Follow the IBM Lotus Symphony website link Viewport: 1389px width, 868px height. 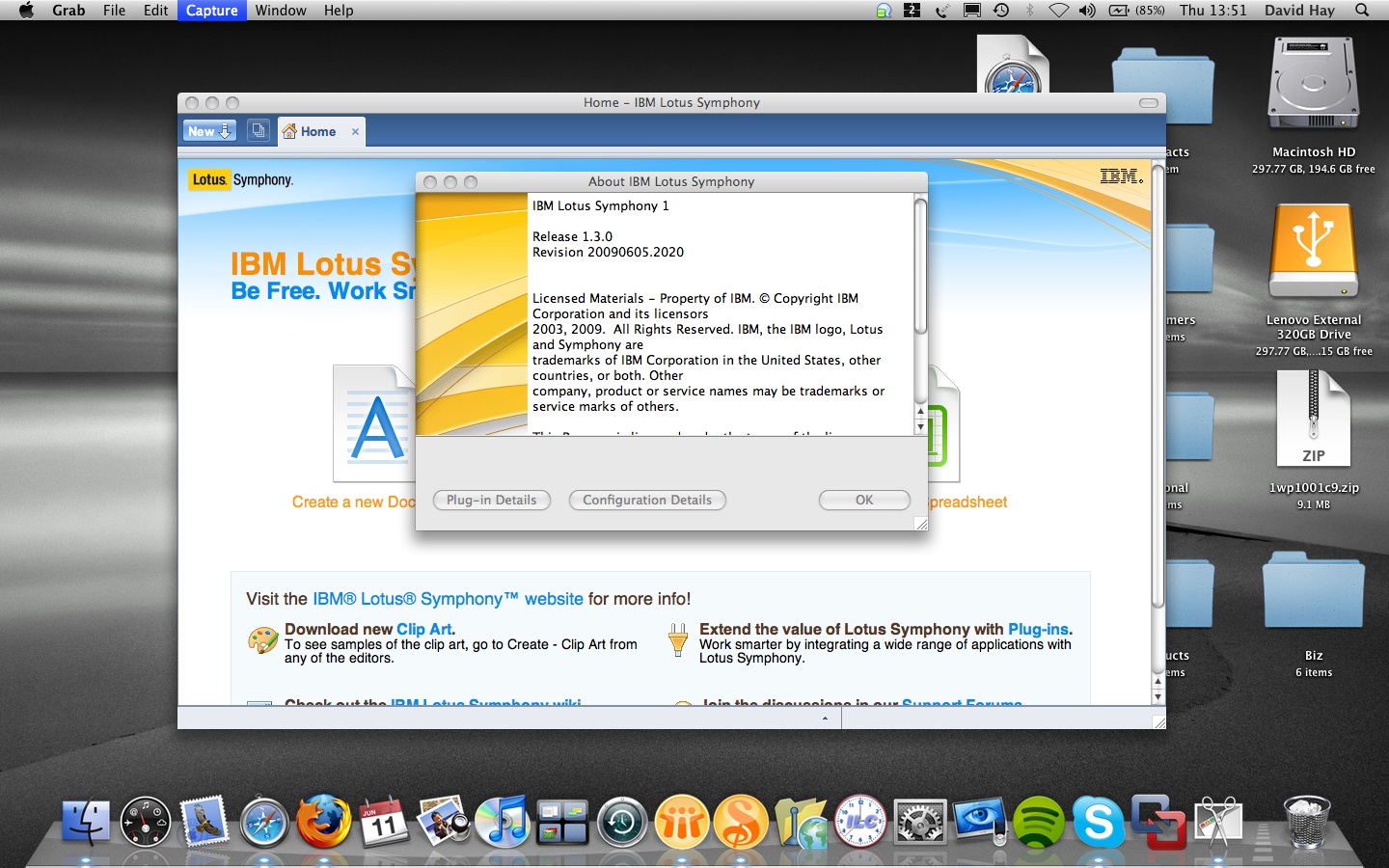[448, 599]
